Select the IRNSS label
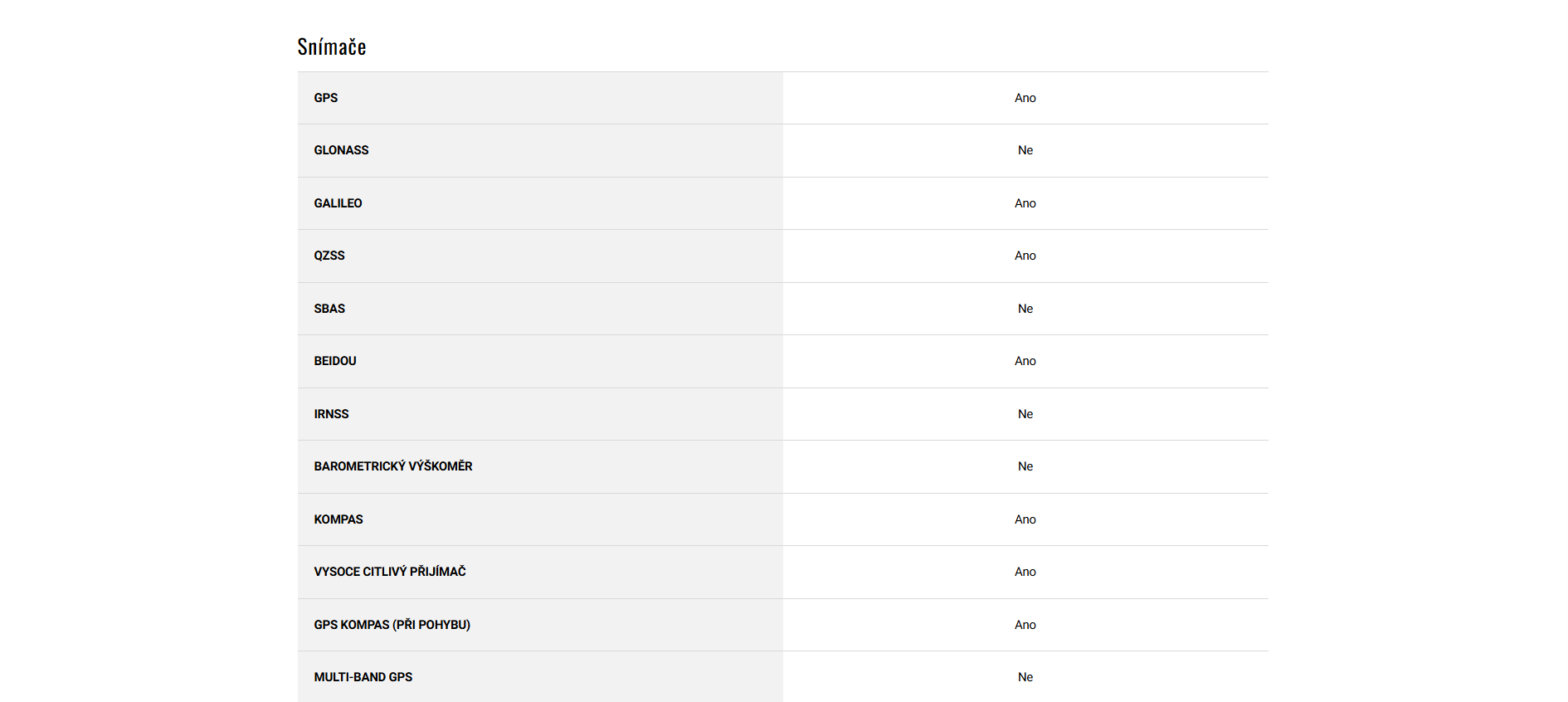This screenshot has height=702, width=1568. [331, 414]
